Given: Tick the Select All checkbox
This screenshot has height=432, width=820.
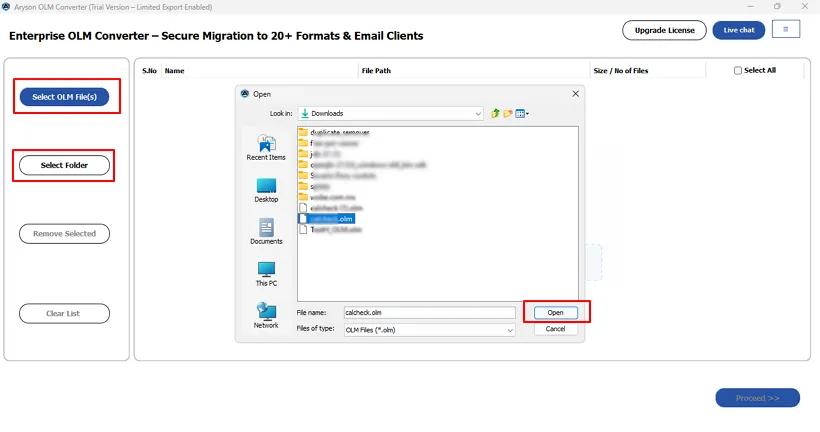Looking at the screenshot, I should [738, 70].
